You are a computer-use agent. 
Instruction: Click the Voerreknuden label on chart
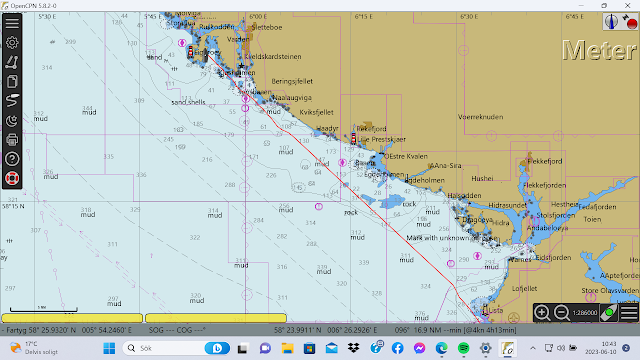coord(480,117)
